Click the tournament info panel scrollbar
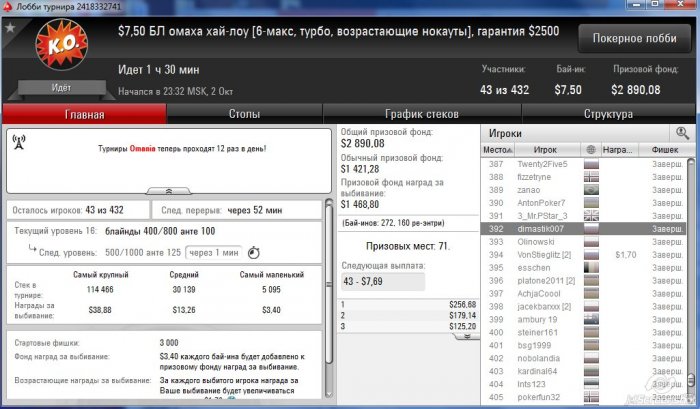This screenshot has height=409, width=700. (329, 298)
